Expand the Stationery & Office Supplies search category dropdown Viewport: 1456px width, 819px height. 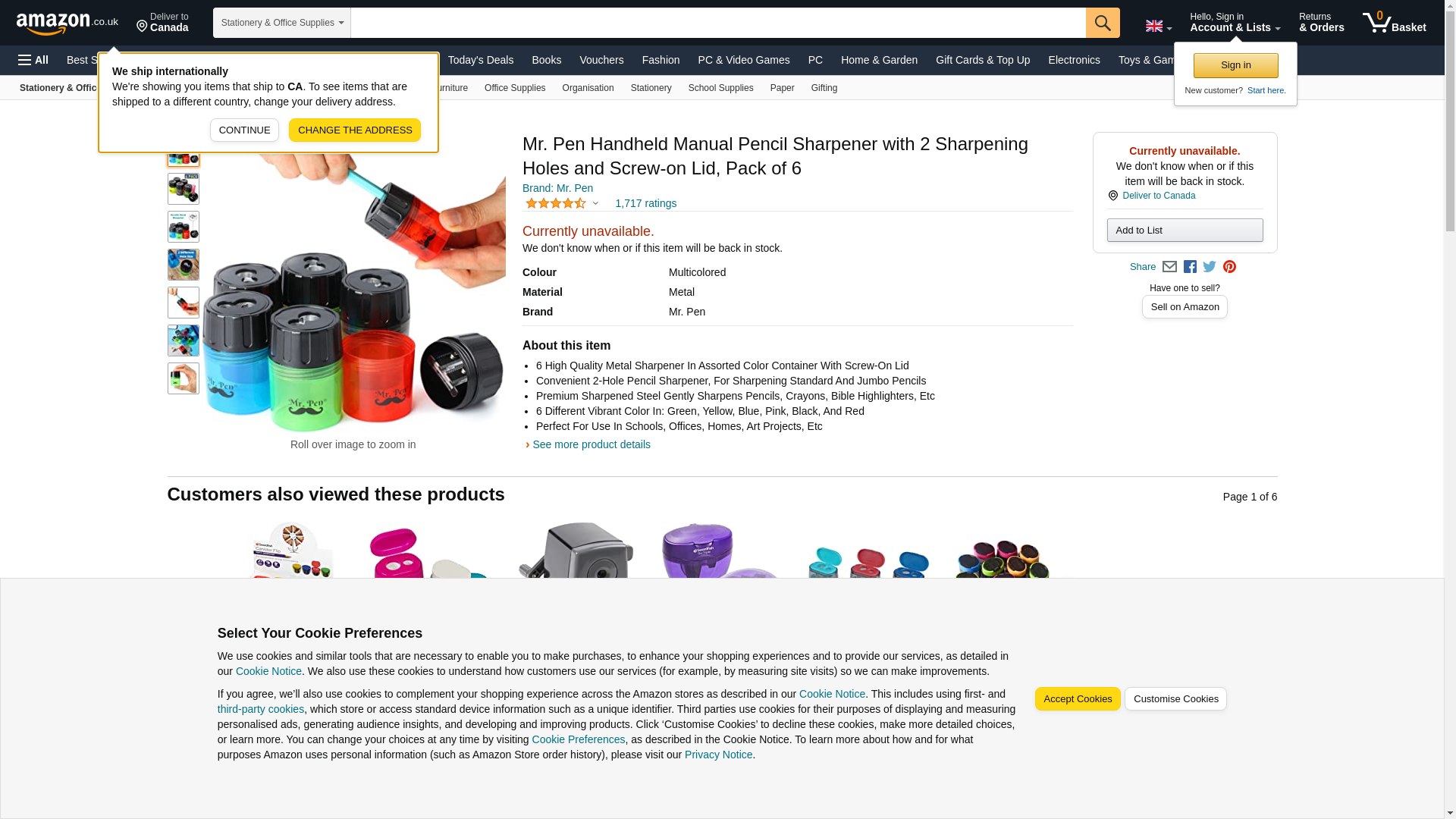[x=282, y=23]
